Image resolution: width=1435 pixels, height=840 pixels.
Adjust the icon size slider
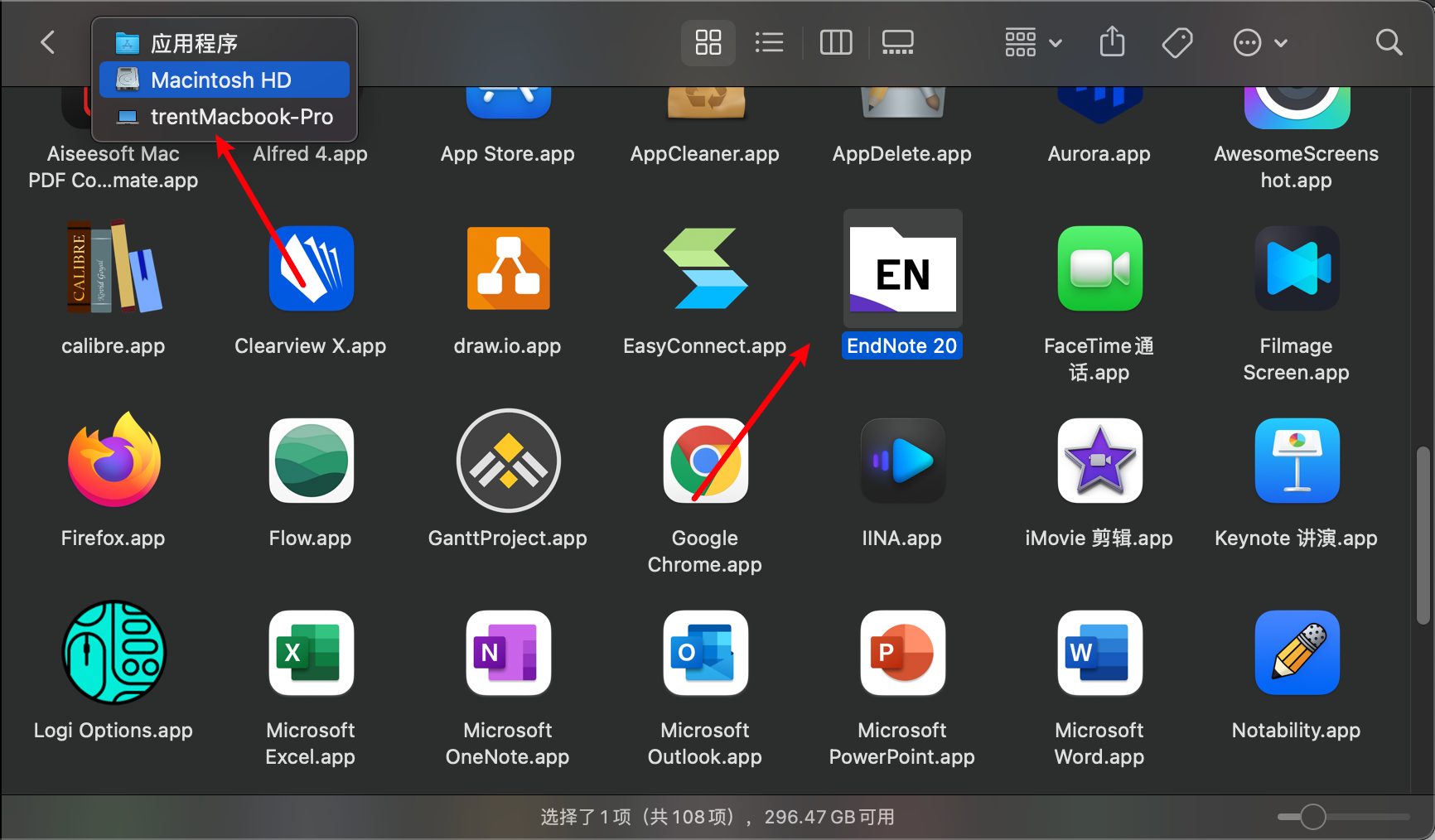coord(1312,817)
